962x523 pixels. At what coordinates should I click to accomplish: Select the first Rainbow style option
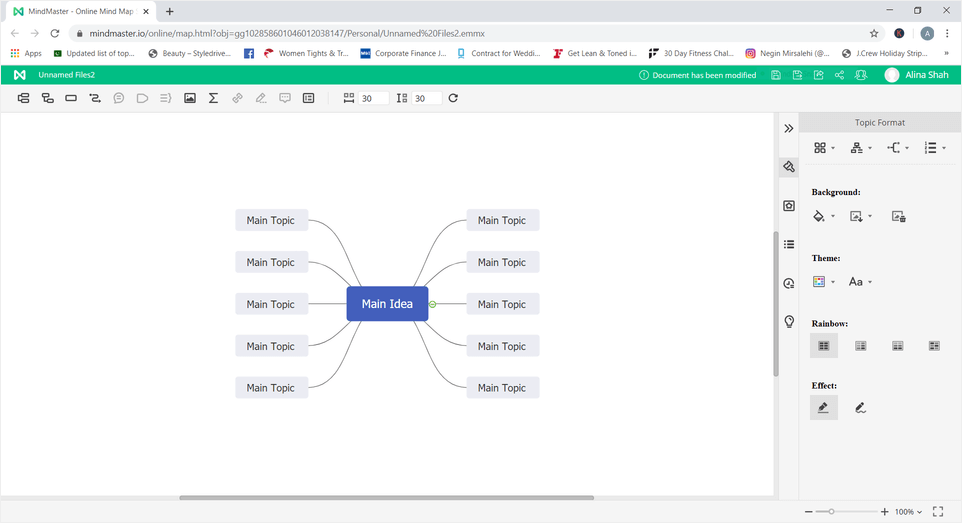tap(824, 346)
